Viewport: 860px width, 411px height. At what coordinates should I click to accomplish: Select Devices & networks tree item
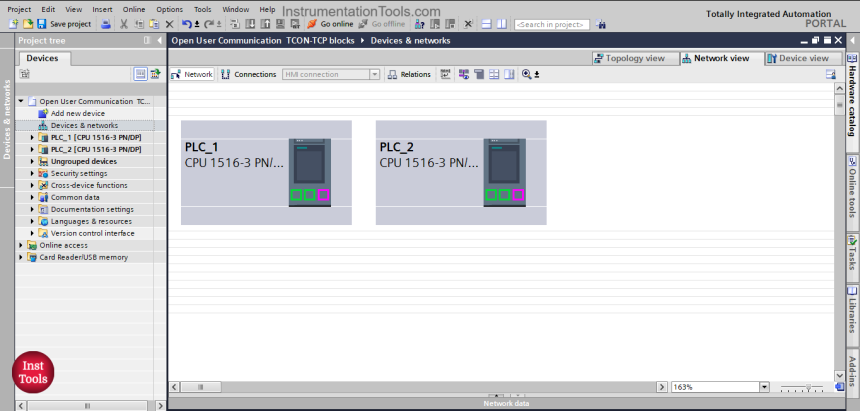(84, 125)
